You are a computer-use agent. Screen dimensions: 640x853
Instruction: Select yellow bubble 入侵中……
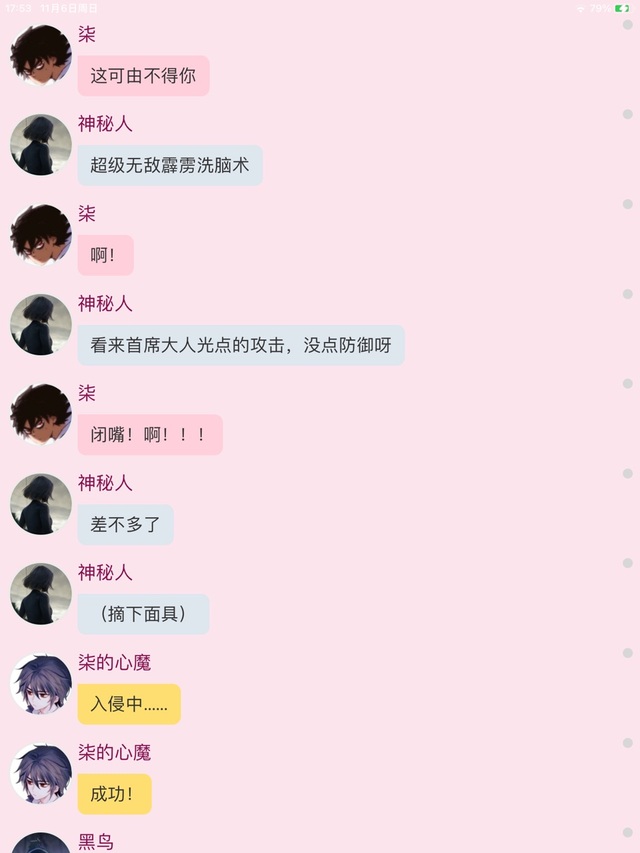[129, 704]
